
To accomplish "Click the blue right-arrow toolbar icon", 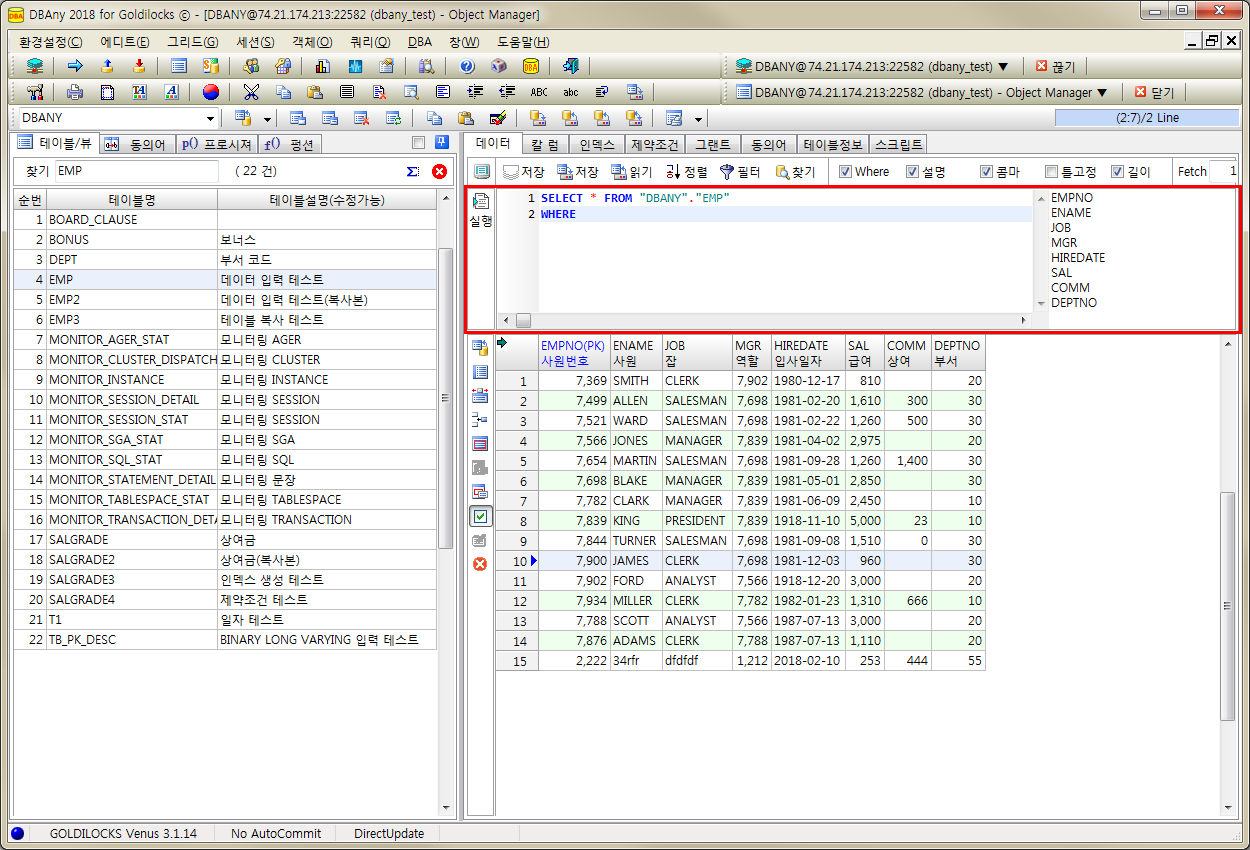I will 75,66.
